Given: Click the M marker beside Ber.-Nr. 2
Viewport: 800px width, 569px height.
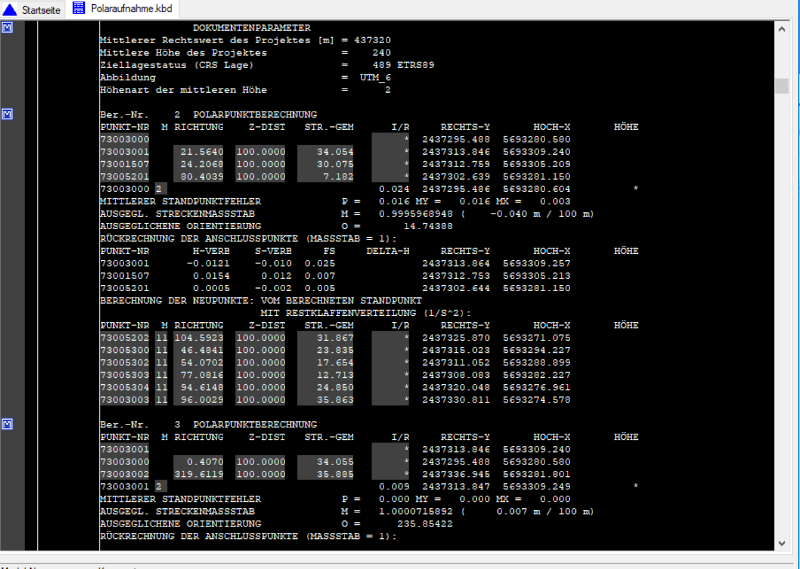Looking at the screenshot, I should tap(7, 114).
